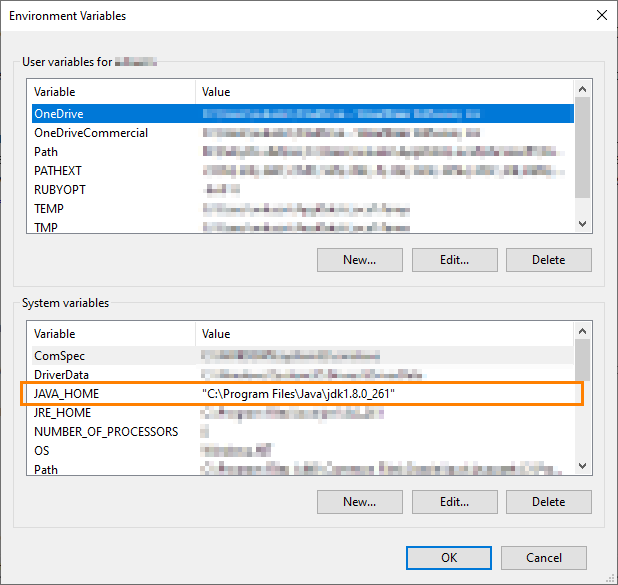Cancel the Environment Variables dialog
This screenshot has width=618, height=585.
(543, 557)
